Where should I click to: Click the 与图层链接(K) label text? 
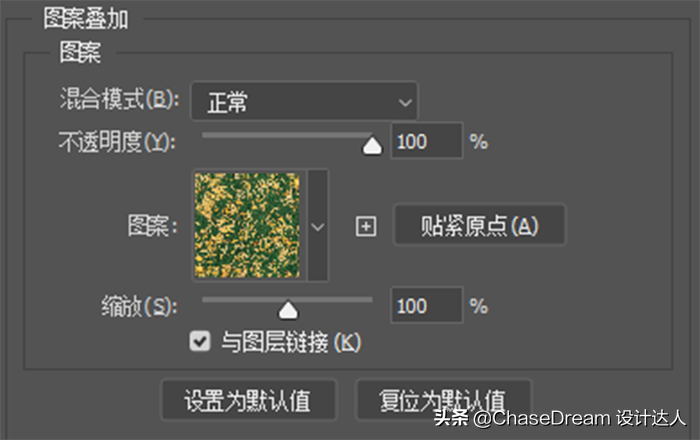[x=291, y=343]
